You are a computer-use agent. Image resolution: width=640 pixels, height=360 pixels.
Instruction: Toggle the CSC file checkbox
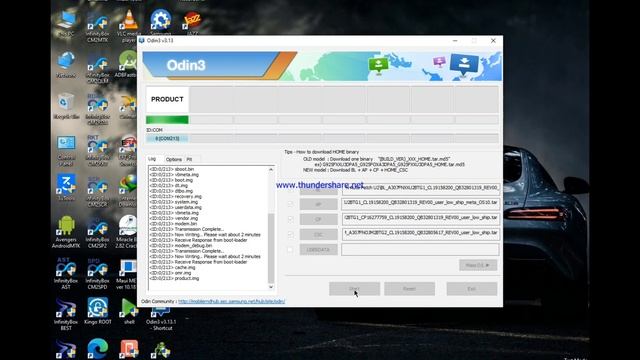(290, 234)
